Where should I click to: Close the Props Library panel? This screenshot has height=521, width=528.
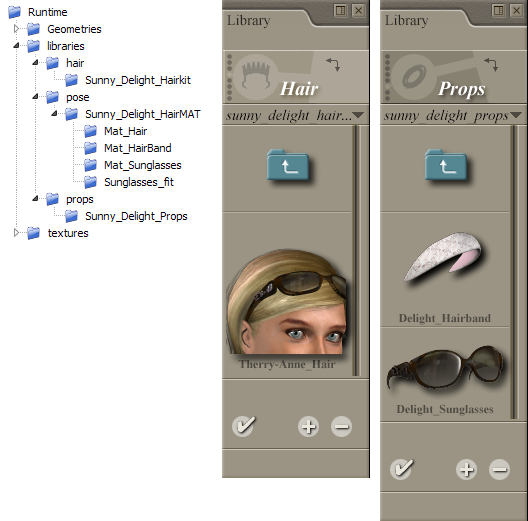coord(517,10)
